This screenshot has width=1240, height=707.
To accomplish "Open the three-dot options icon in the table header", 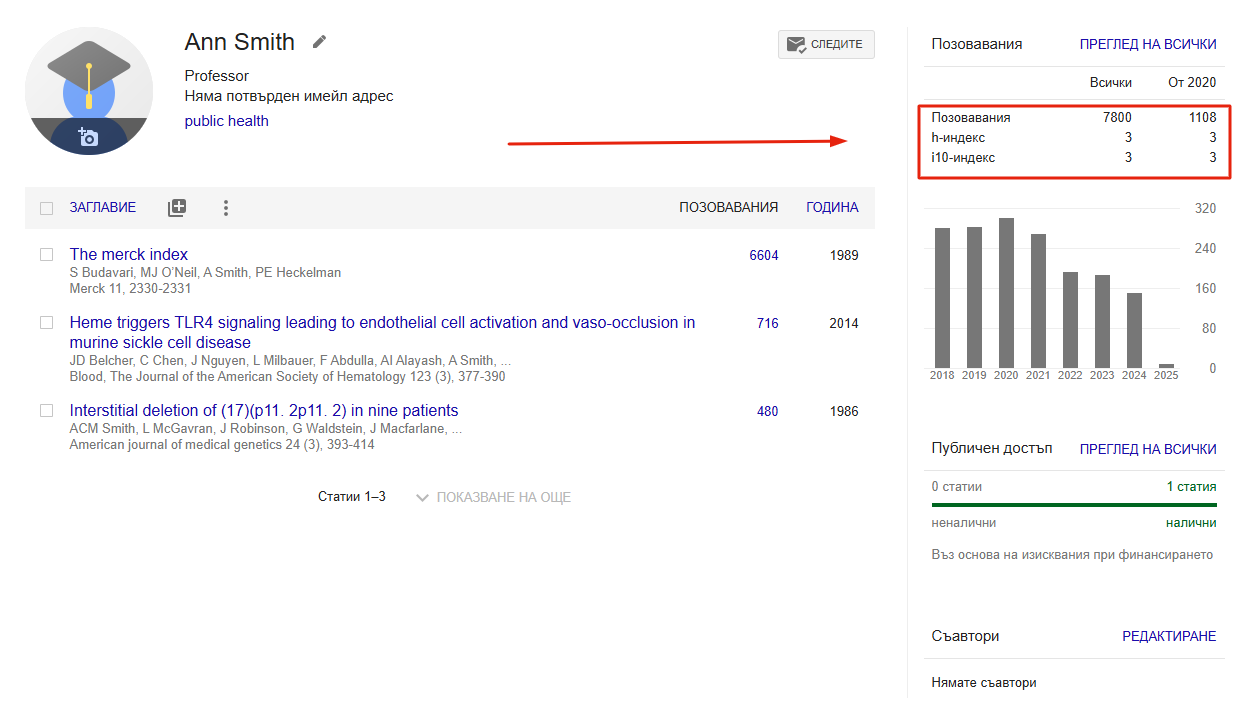I will tap(226, 207).
